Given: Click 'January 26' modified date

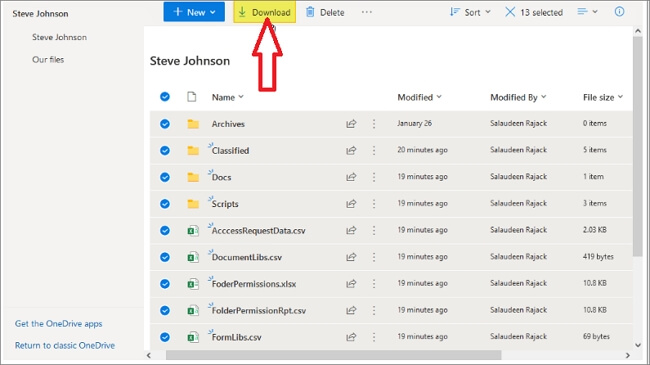Looking at the screenshot, I should (x=415, y=123).
